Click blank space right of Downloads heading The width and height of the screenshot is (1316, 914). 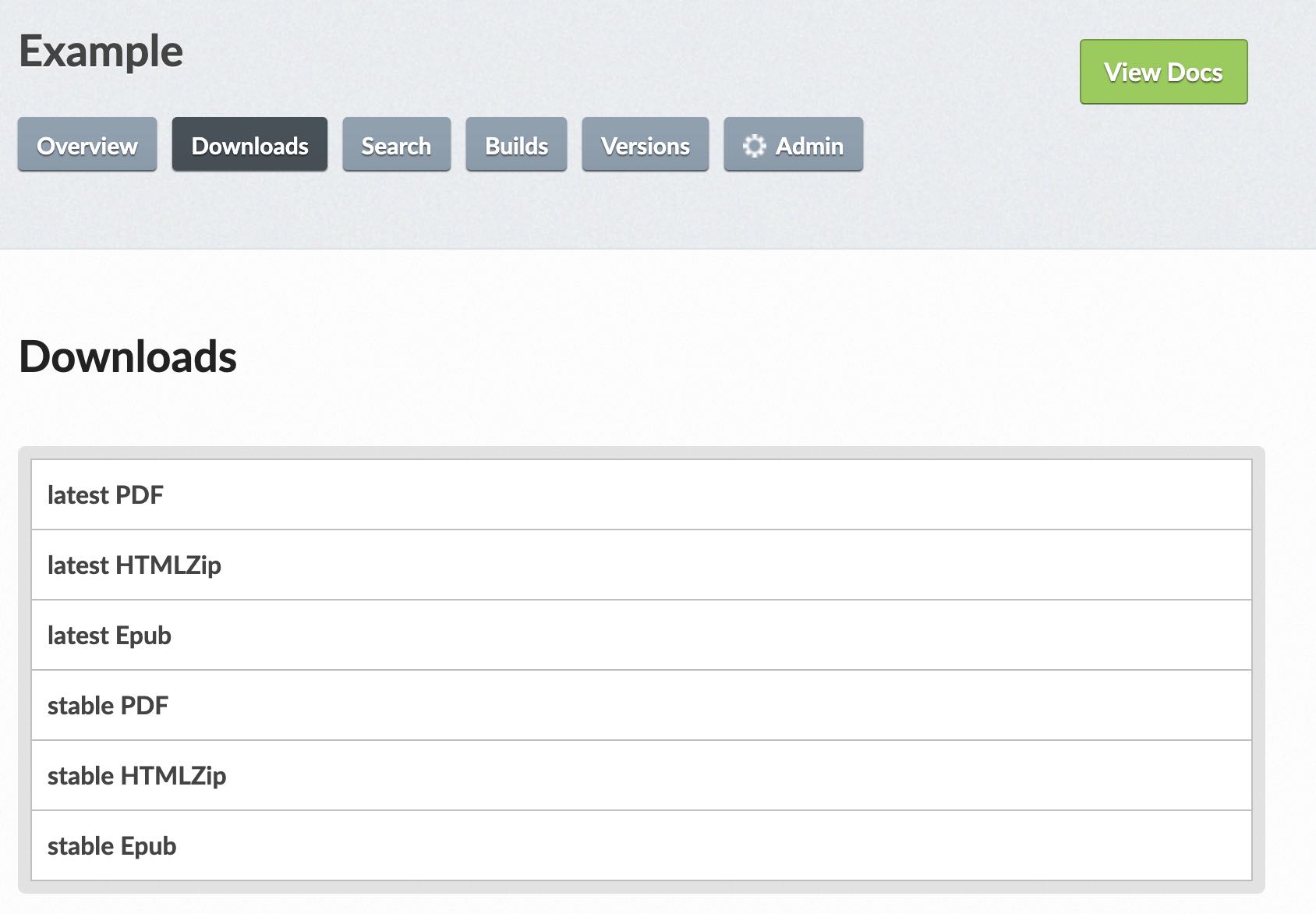702,356
